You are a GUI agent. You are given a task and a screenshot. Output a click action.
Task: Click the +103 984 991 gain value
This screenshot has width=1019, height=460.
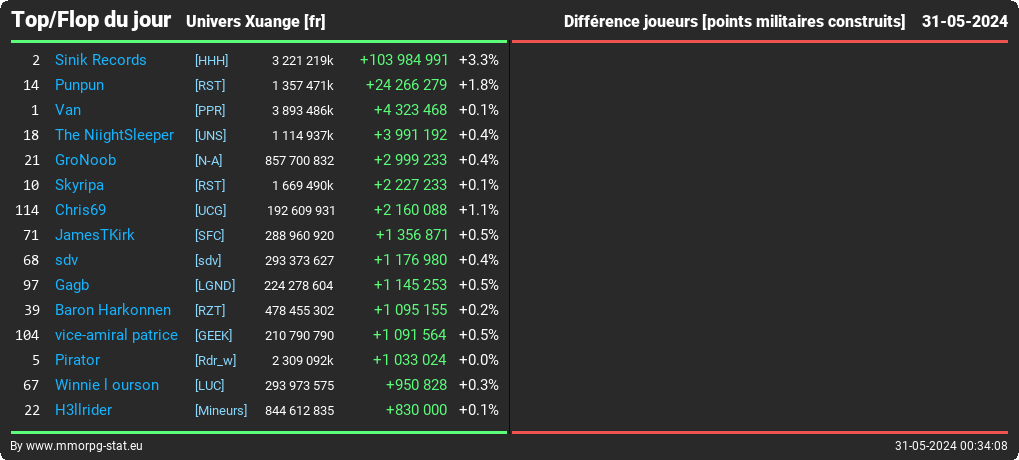pos(404,60)
